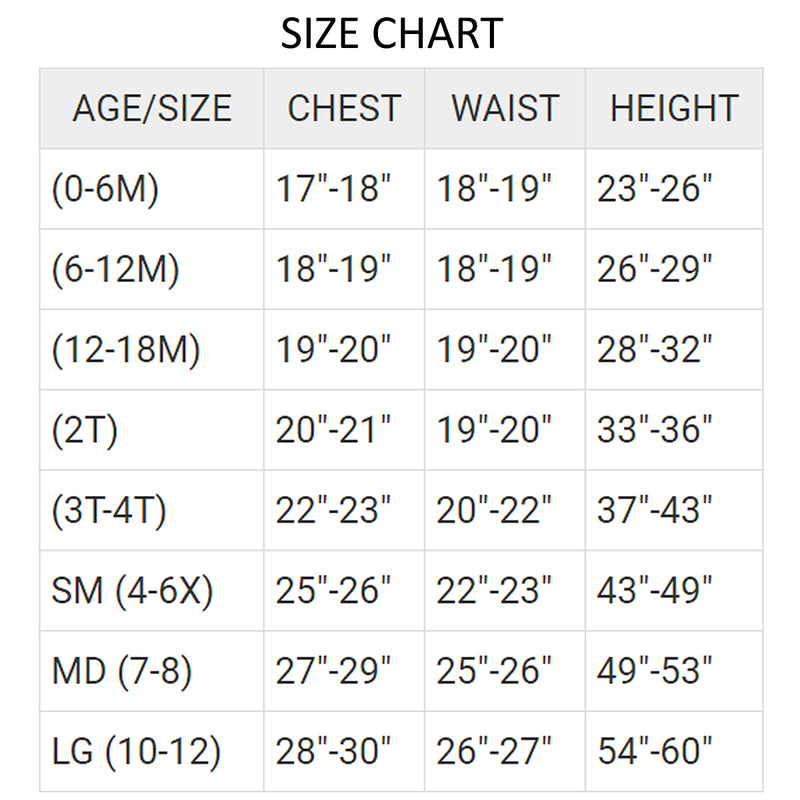The image size is (800, 800).
Task: Click the SIZE CHART title
Action: click(391, 35)
